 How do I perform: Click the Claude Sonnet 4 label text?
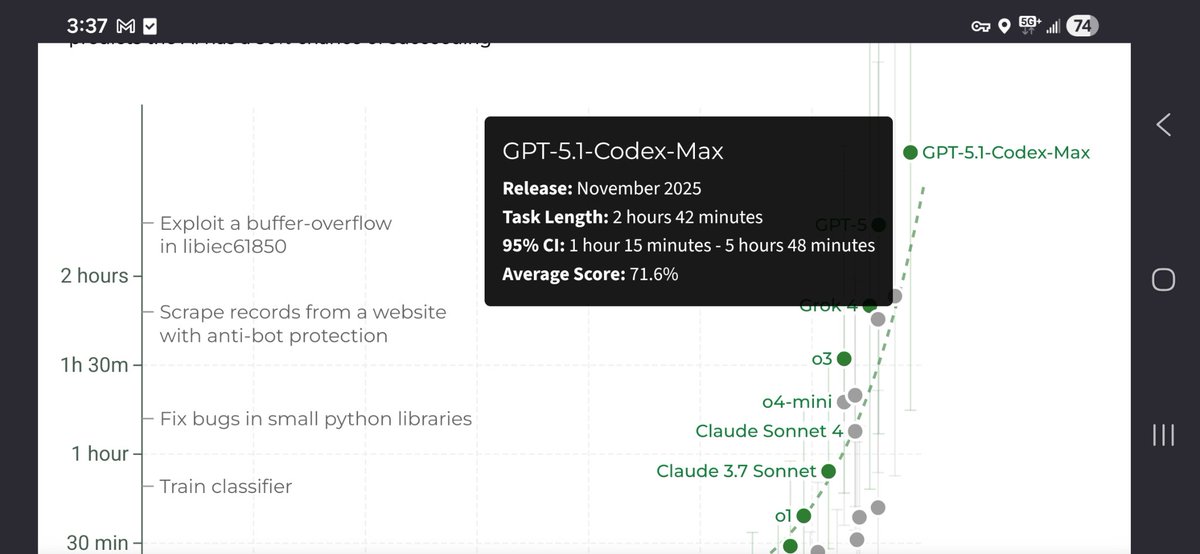(768, 431)
